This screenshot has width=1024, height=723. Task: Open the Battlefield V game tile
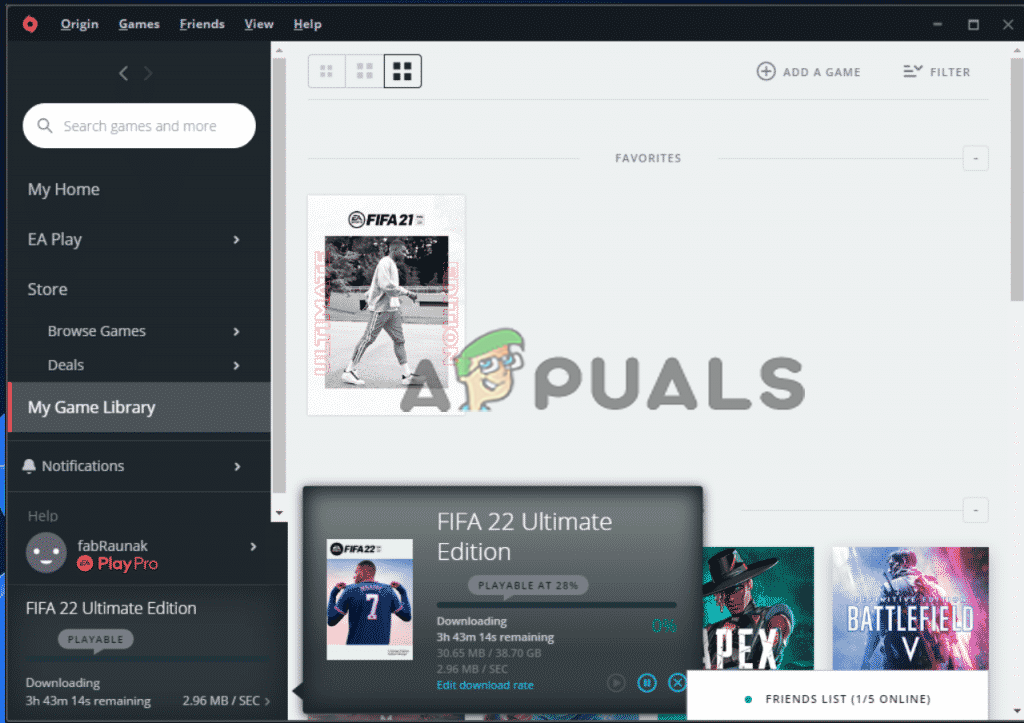[910, 608]
